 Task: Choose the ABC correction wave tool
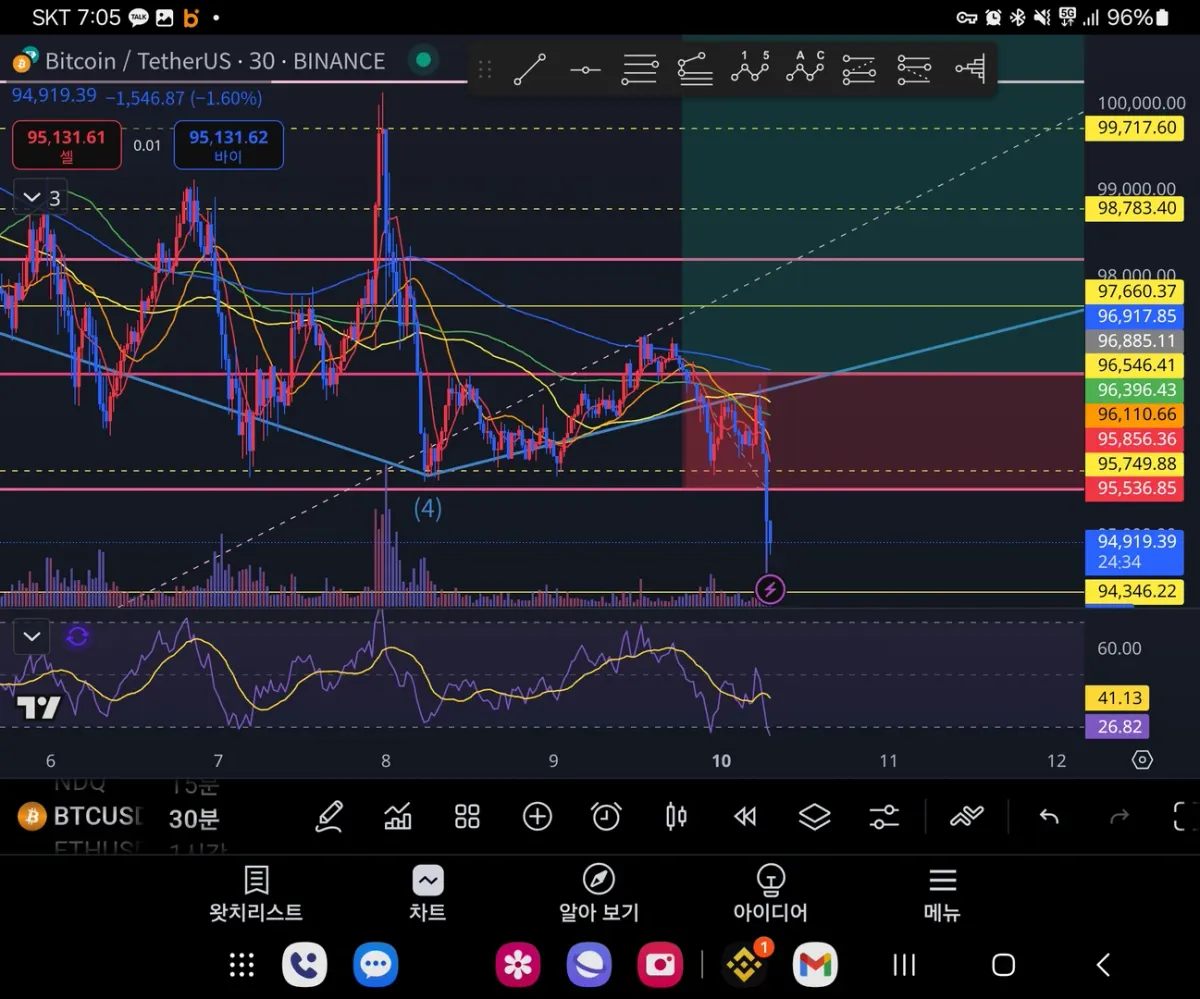click(x=805, y=68)
